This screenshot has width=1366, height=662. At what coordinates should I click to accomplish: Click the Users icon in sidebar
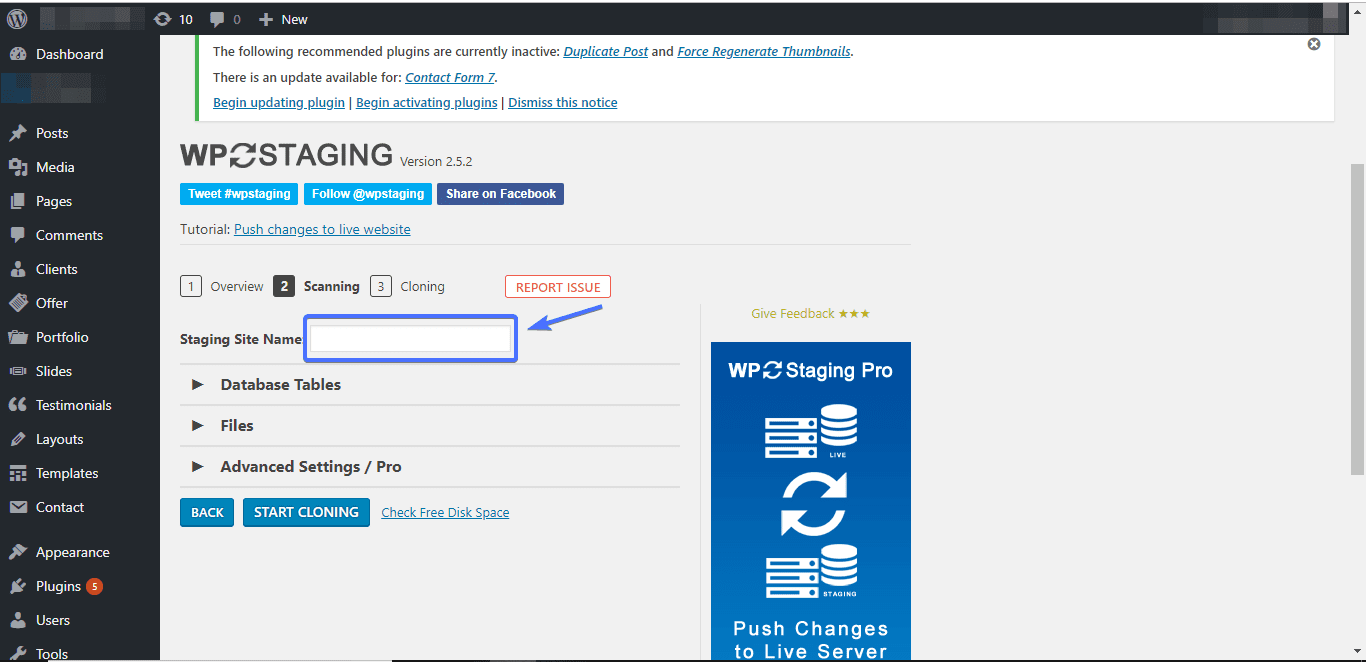(18, 620)
